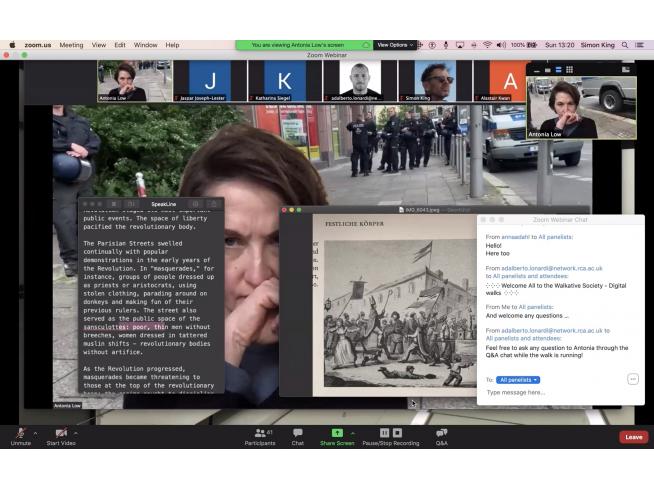654x490 pixels.
Task: Open macOS Spotlight search icon
Action: tap(626, 45)
